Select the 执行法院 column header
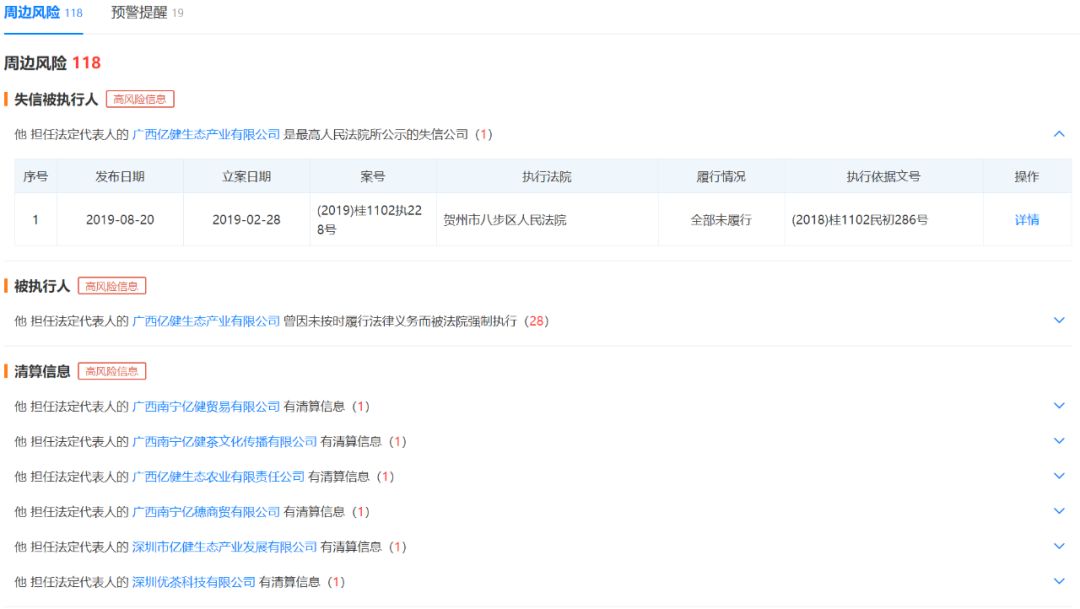The width and height of the screenshot is (1080, 609). click(547, 176)
